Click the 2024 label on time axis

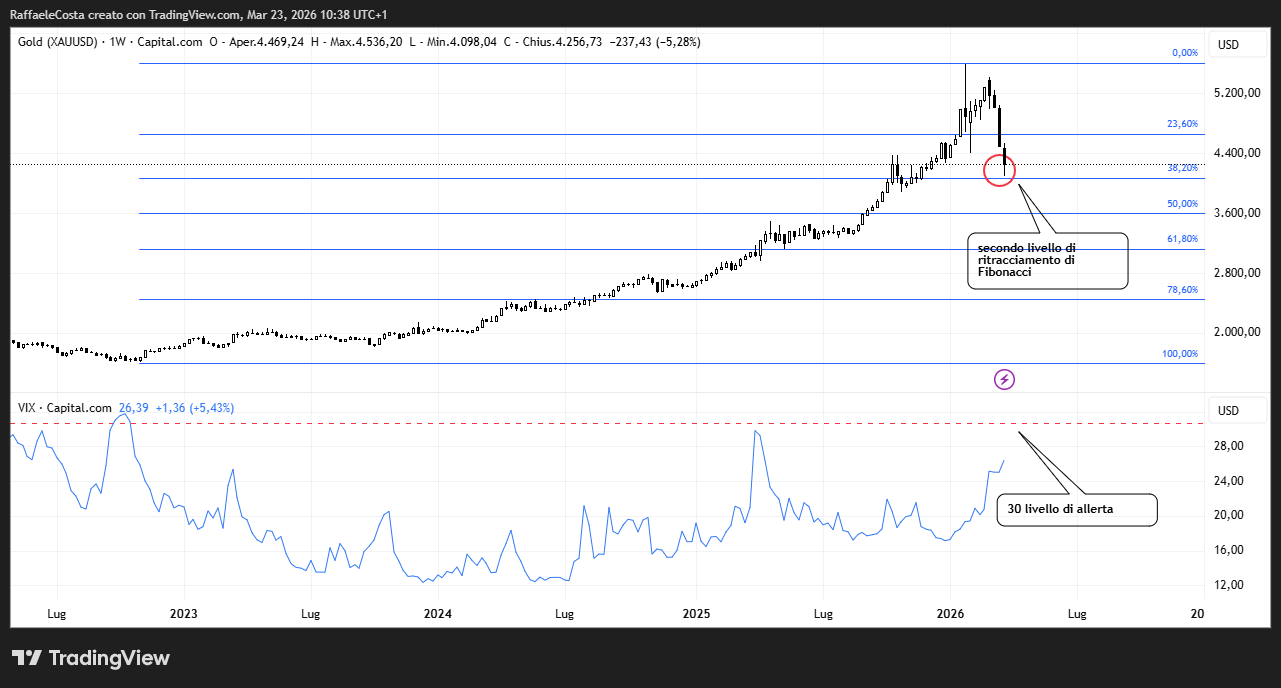(x=438, y=613)
